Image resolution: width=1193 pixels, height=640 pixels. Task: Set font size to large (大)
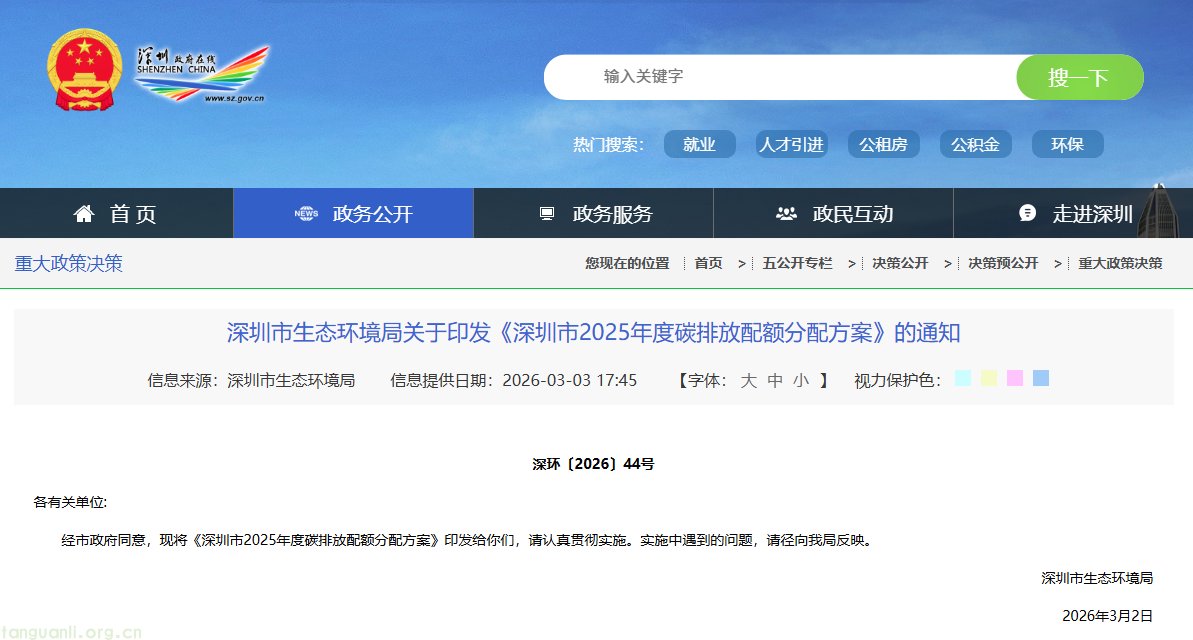pos(748,380)
